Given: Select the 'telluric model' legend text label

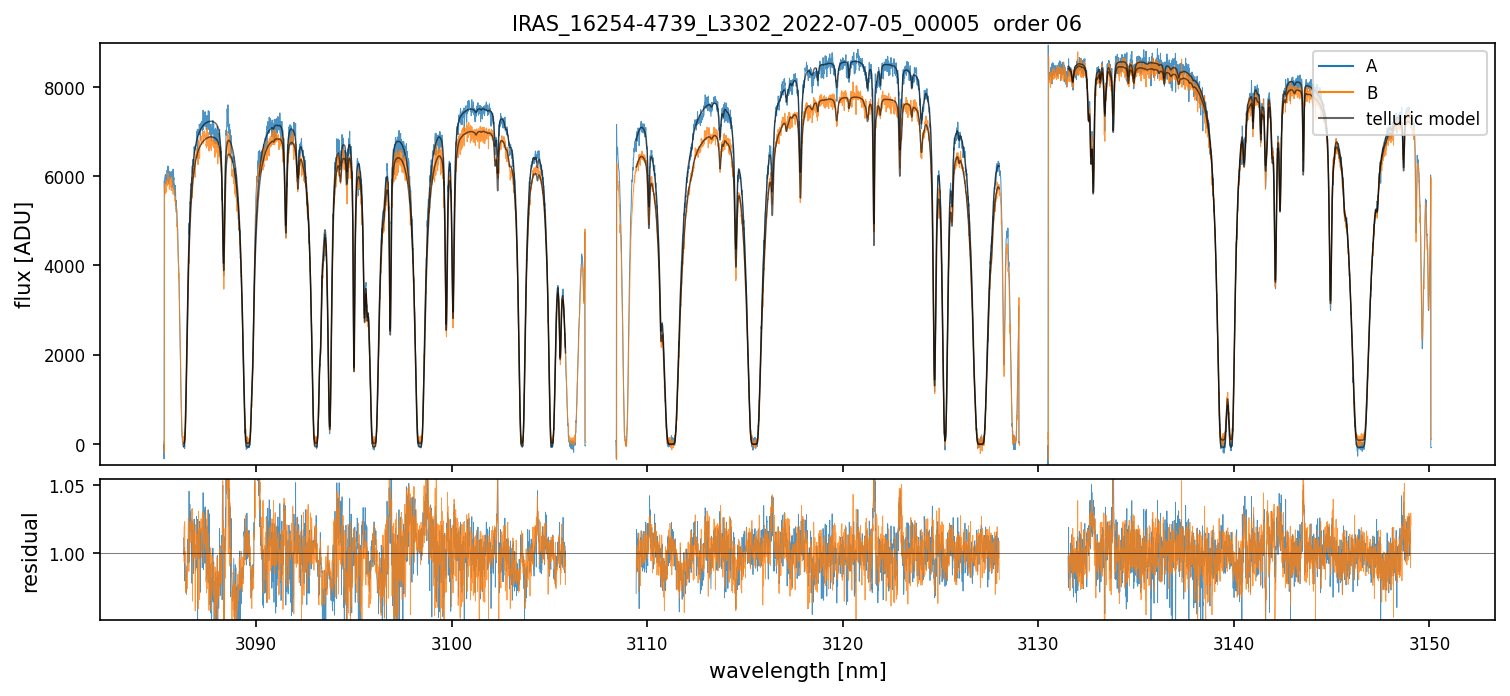Looking at the screenshot, I should (1423, 120).
